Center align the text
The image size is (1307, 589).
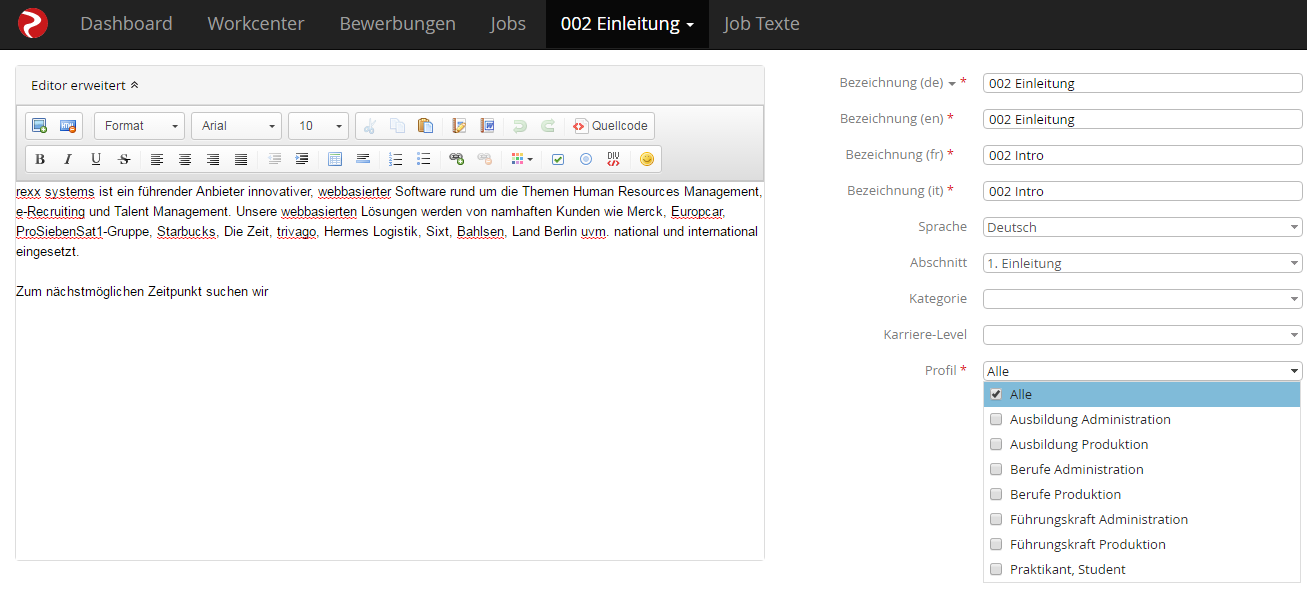185,159
